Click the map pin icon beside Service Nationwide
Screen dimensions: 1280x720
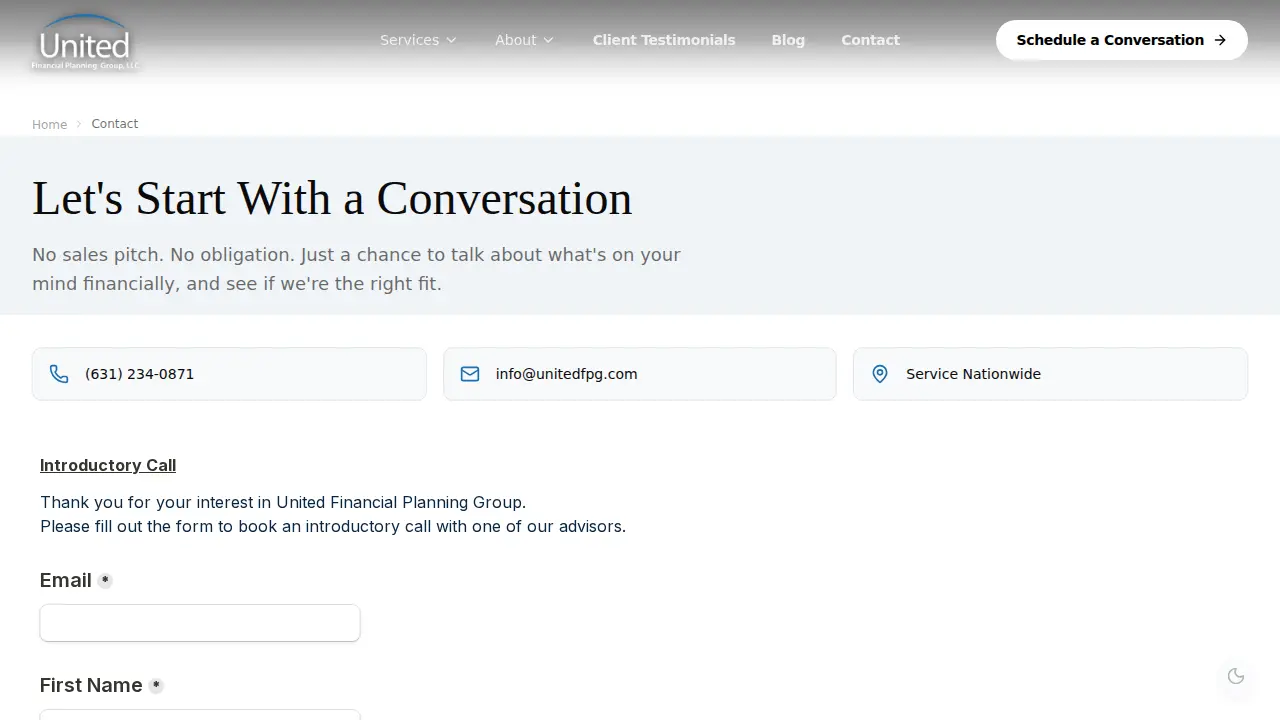click(880, 374)
